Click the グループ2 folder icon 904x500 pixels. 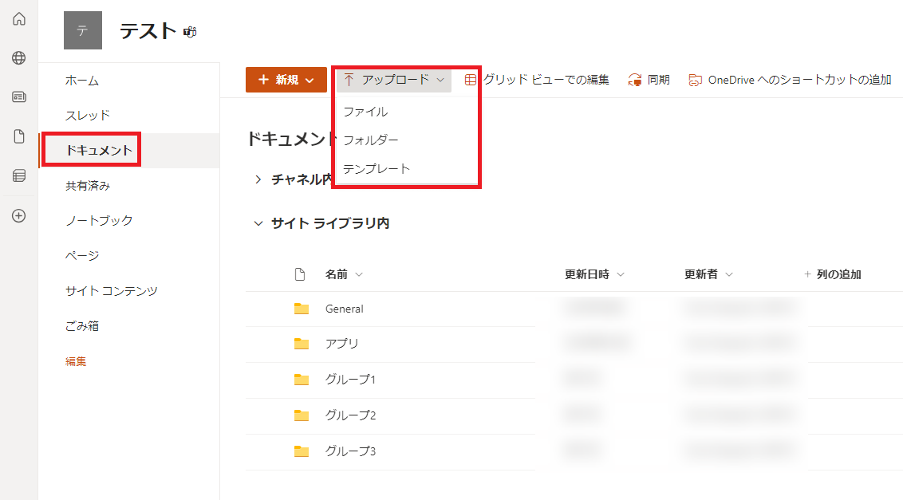302,415
